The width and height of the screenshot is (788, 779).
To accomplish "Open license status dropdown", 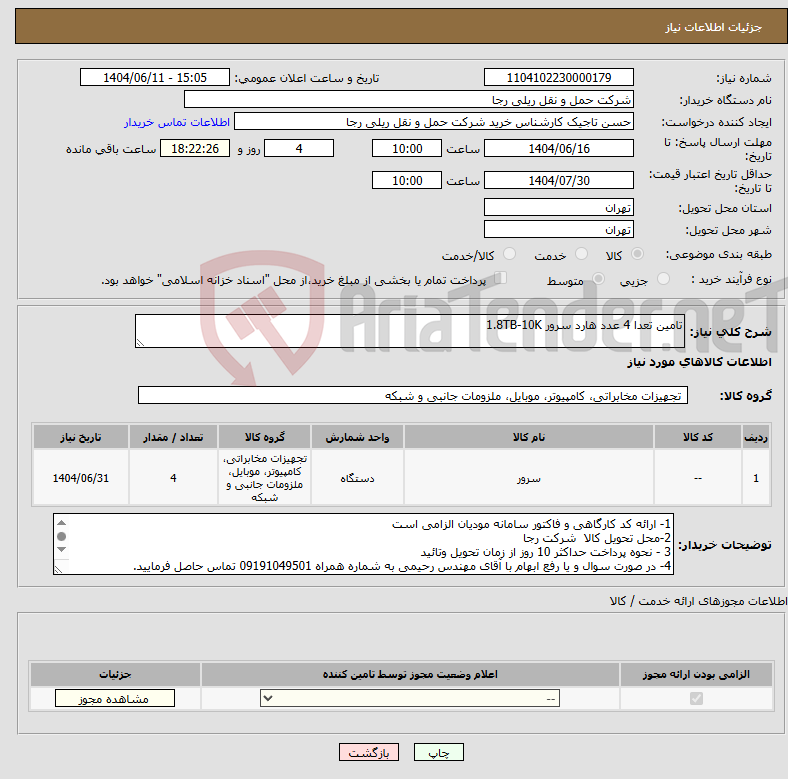I will point(410,698).
